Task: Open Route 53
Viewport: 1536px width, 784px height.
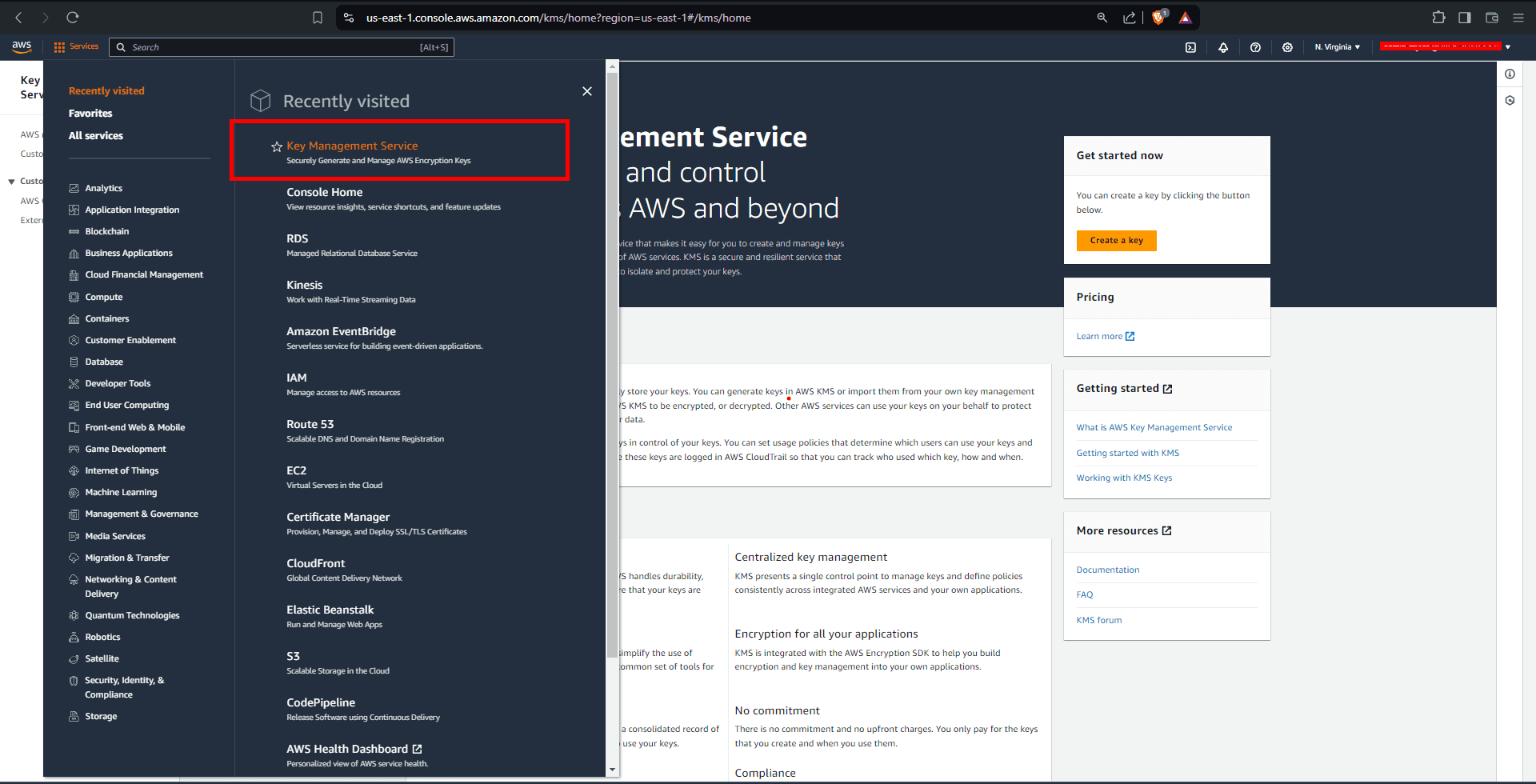Action: point(310,425)
